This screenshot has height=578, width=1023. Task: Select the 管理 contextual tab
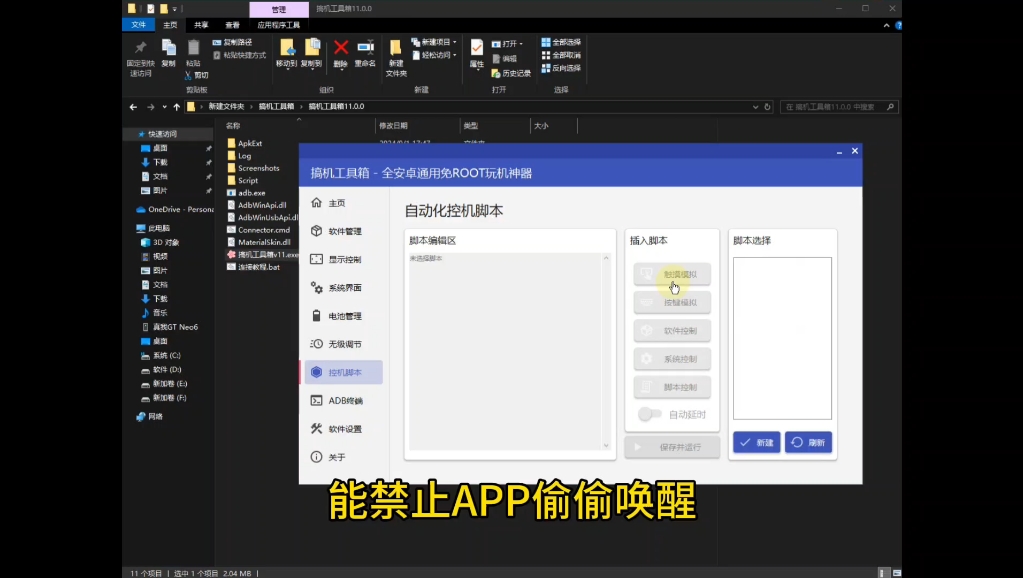pos(279,9)
